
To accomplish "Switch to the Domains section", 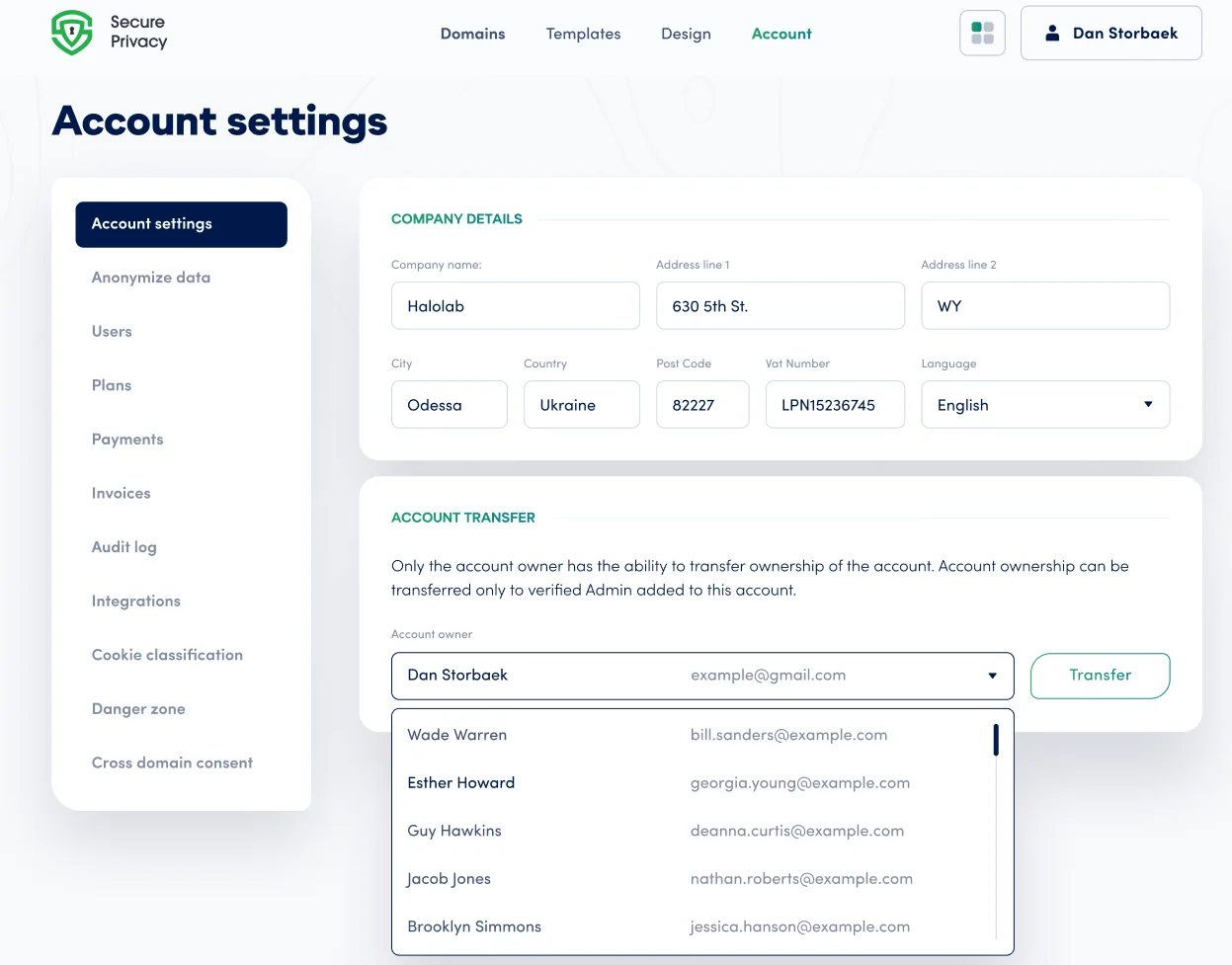I will coord(472,34).
